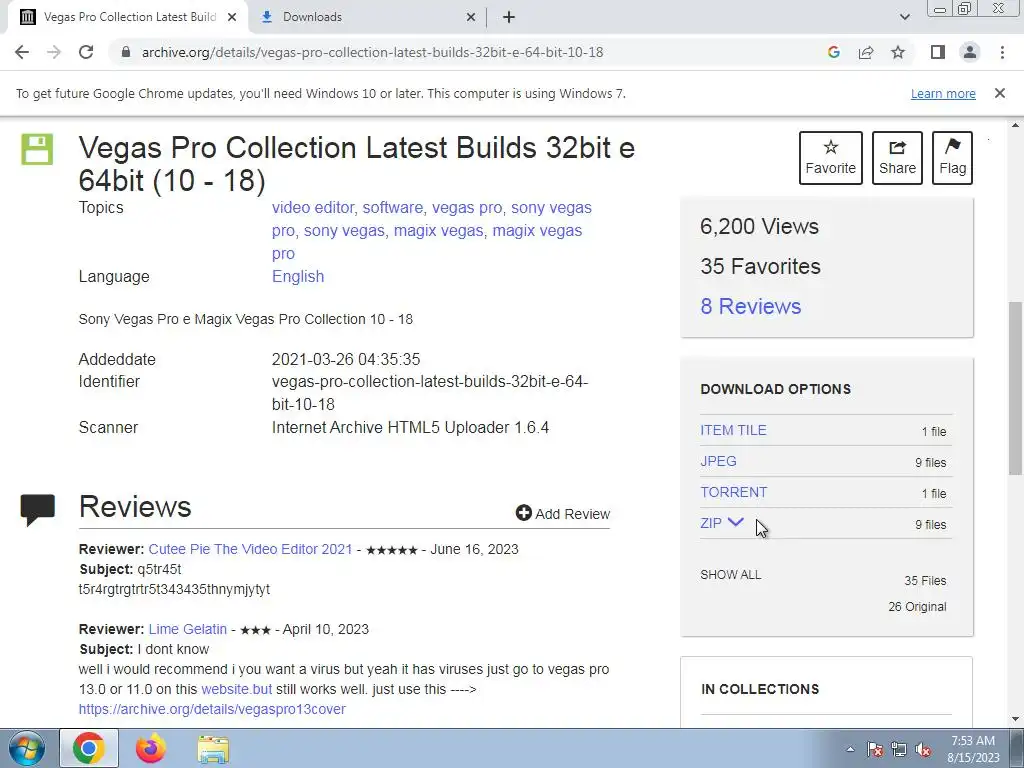Viewport: 1024px width, 768px height.
Task: Click the English language link
Action: (298, 276)
